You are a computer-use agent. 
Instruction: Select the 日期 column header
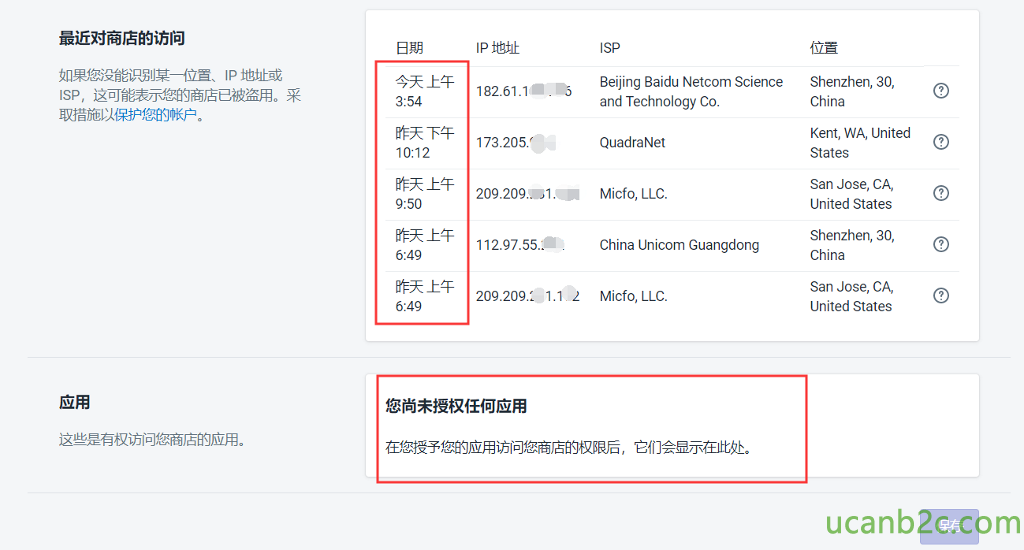point(409,48)
